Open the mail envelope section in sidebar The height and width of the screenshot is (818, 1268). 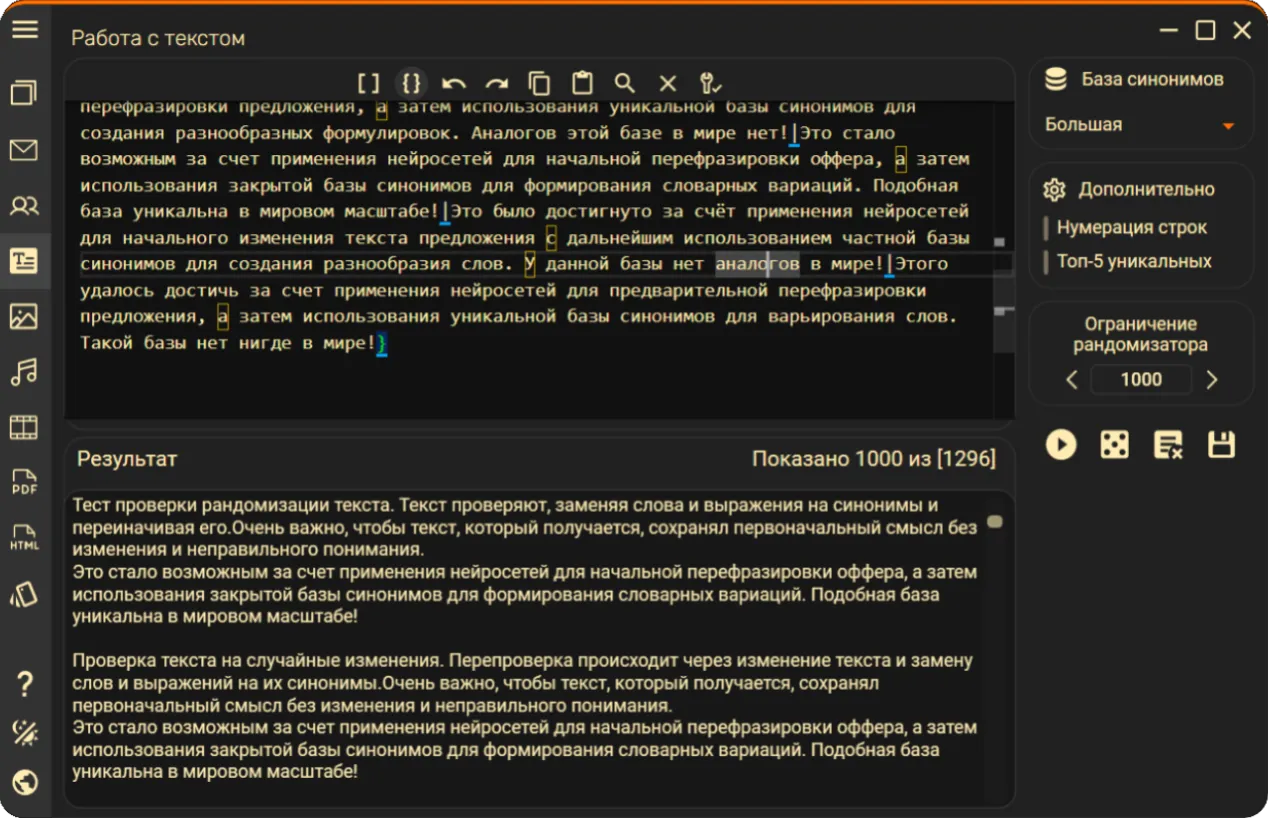coord(24,150)
